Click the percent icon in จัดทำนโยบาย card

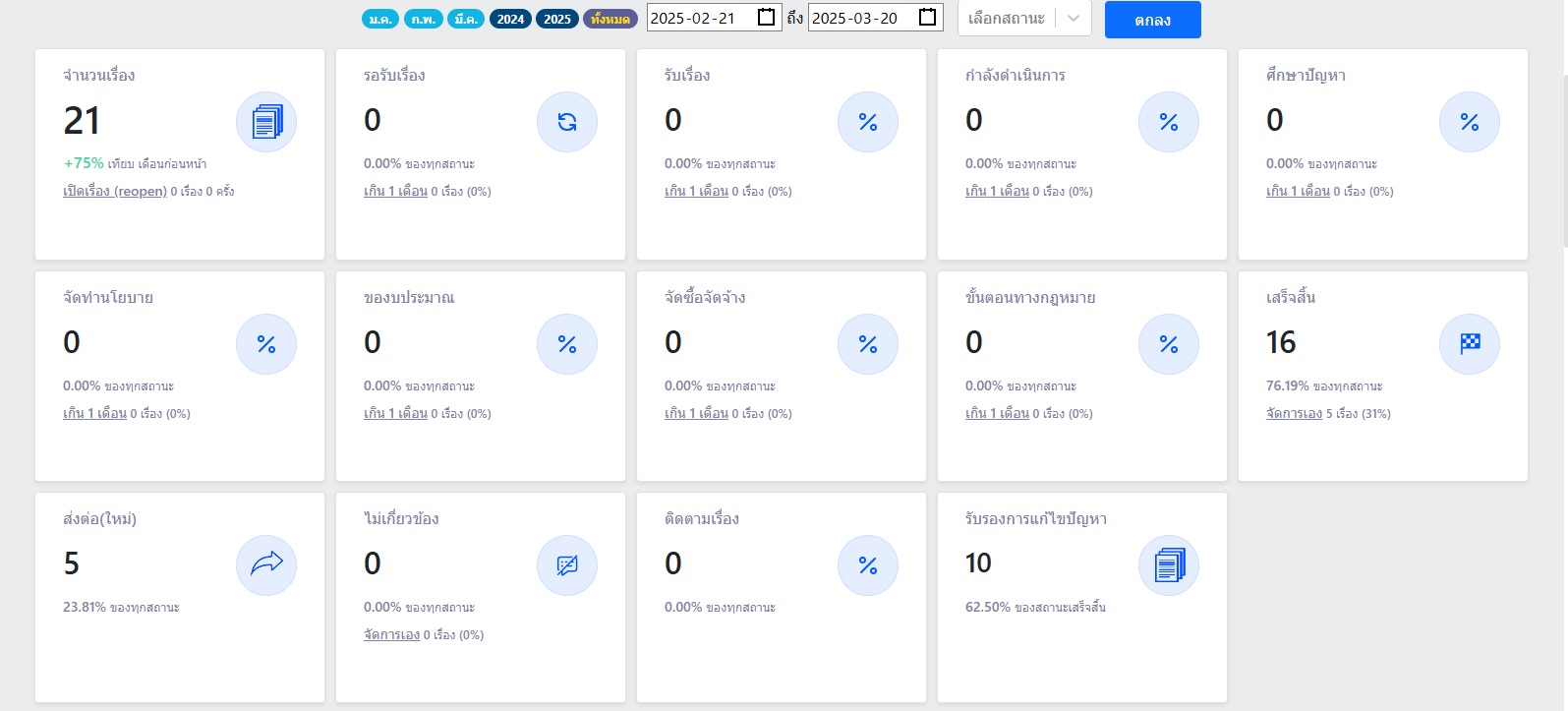pyautogui.click(x=266, y=344)
